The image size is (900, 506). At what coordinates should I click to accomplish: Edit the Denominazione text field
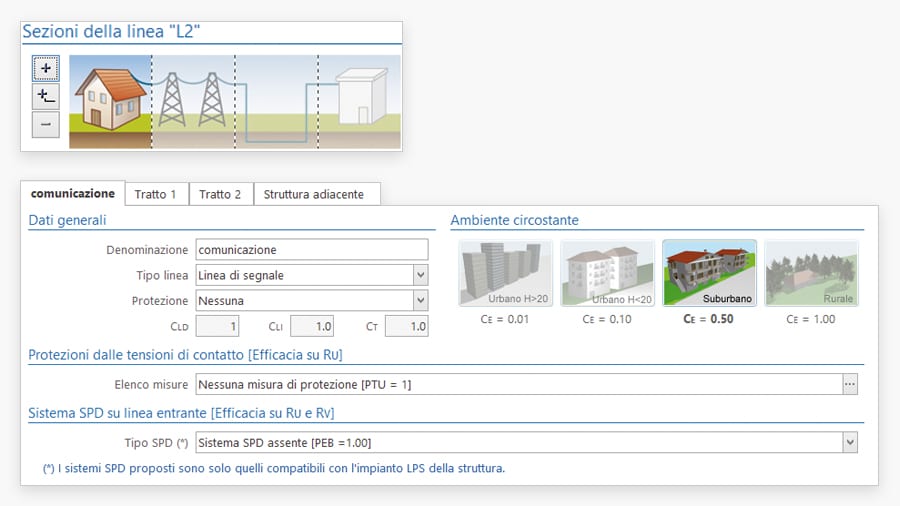pyautogui.click(x=312, y=250)
